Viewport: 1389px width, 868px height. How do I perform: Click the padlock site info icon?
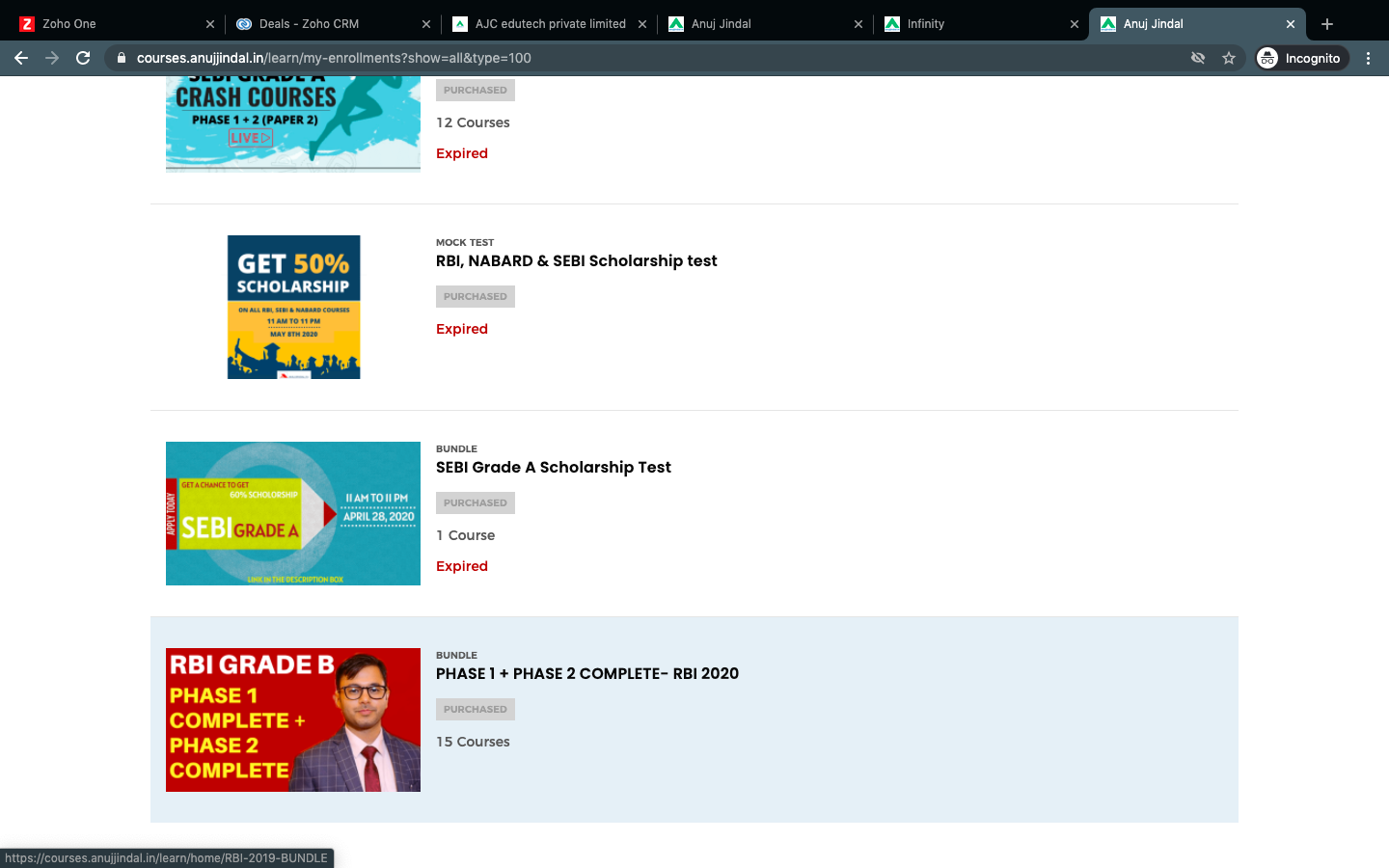[121, 58]
